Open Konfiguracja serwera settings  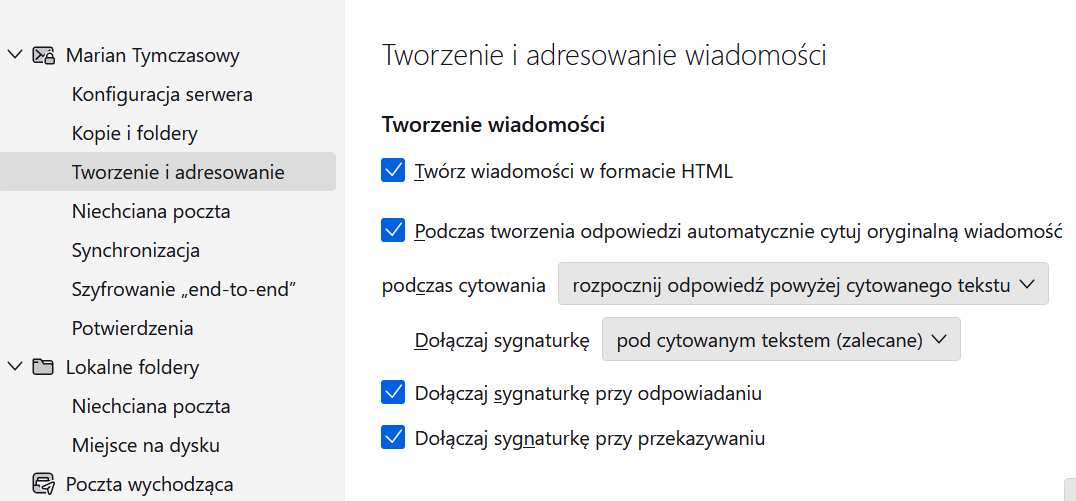click(x=162, y=95)
